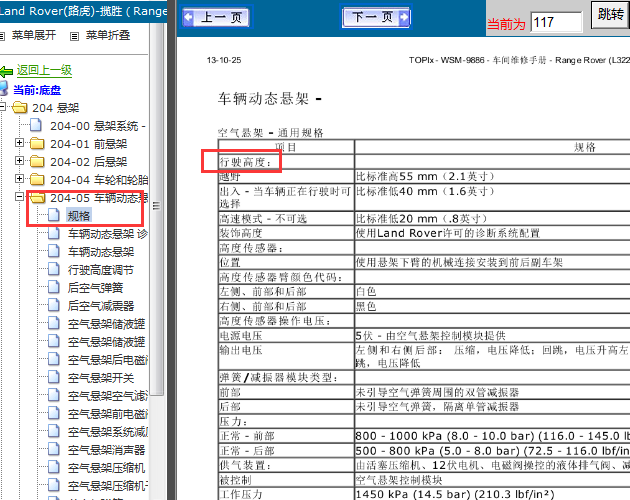Click the icon beside 菜单折叠
The image size is (630, 500).
[x=74, y=37]
